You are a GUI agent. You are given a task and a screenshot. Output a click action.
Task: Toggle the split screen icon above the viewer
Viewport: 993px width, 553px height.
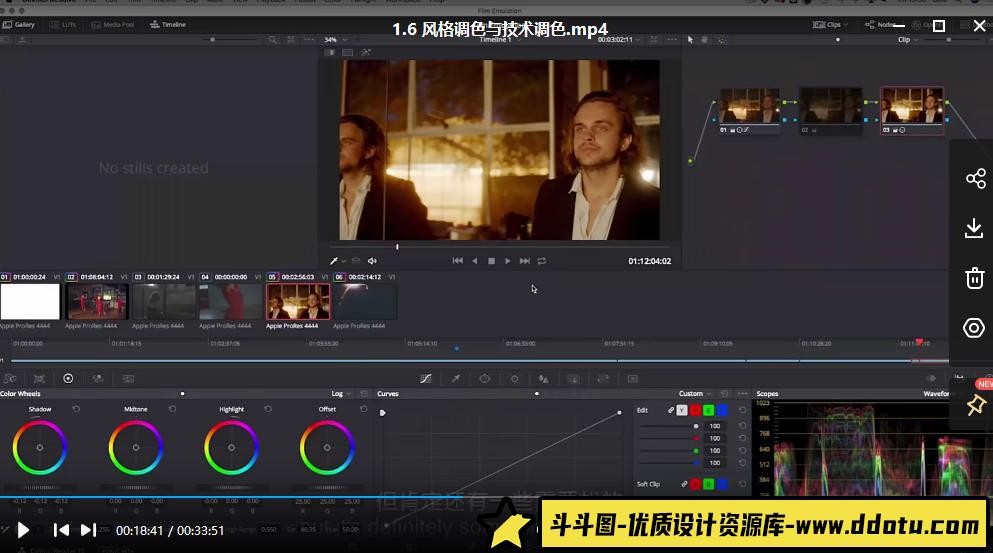tap(347, 53)
